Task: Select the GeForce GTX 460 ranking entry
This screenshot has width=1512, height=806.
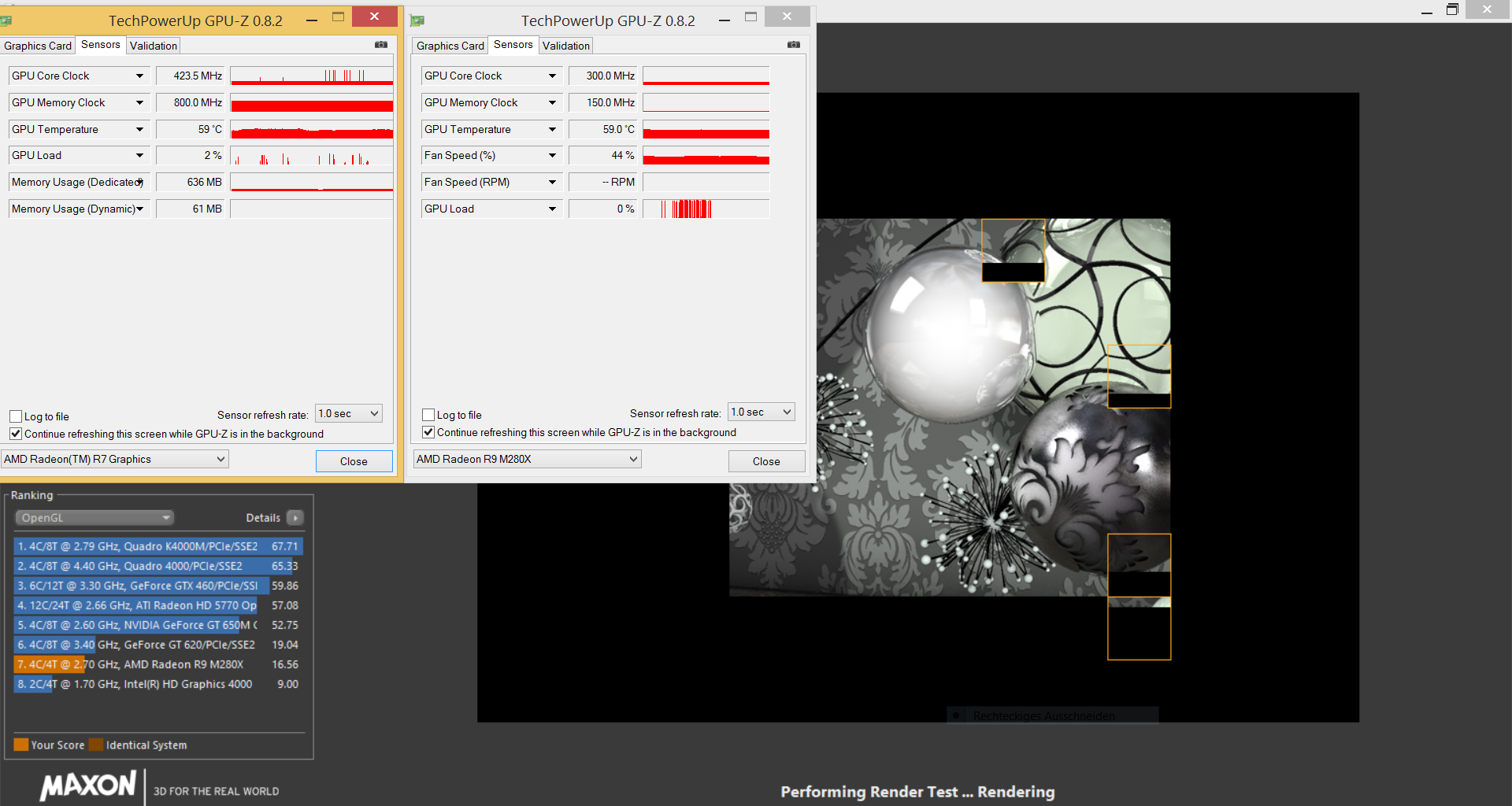Action: [158, 586]
